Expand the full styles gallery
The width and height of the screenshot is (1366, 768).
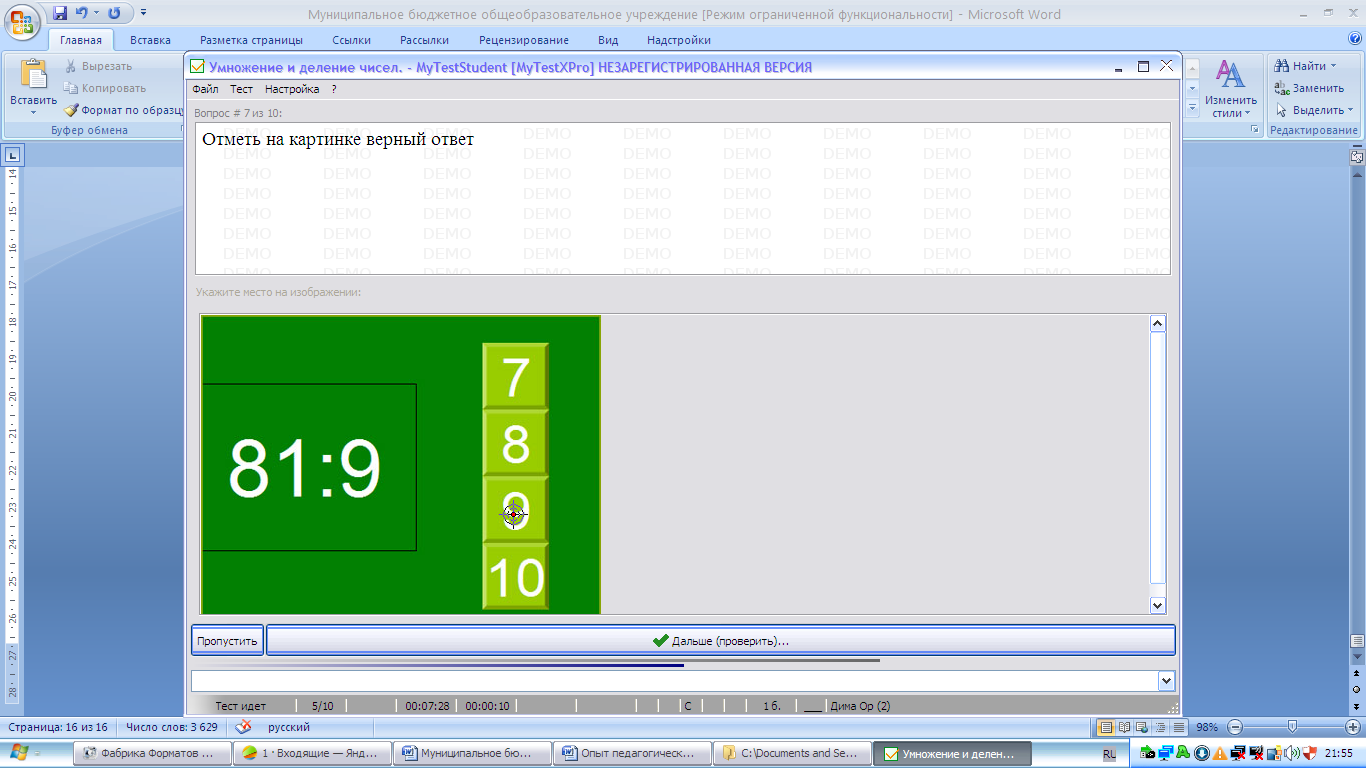(1191, 108)
